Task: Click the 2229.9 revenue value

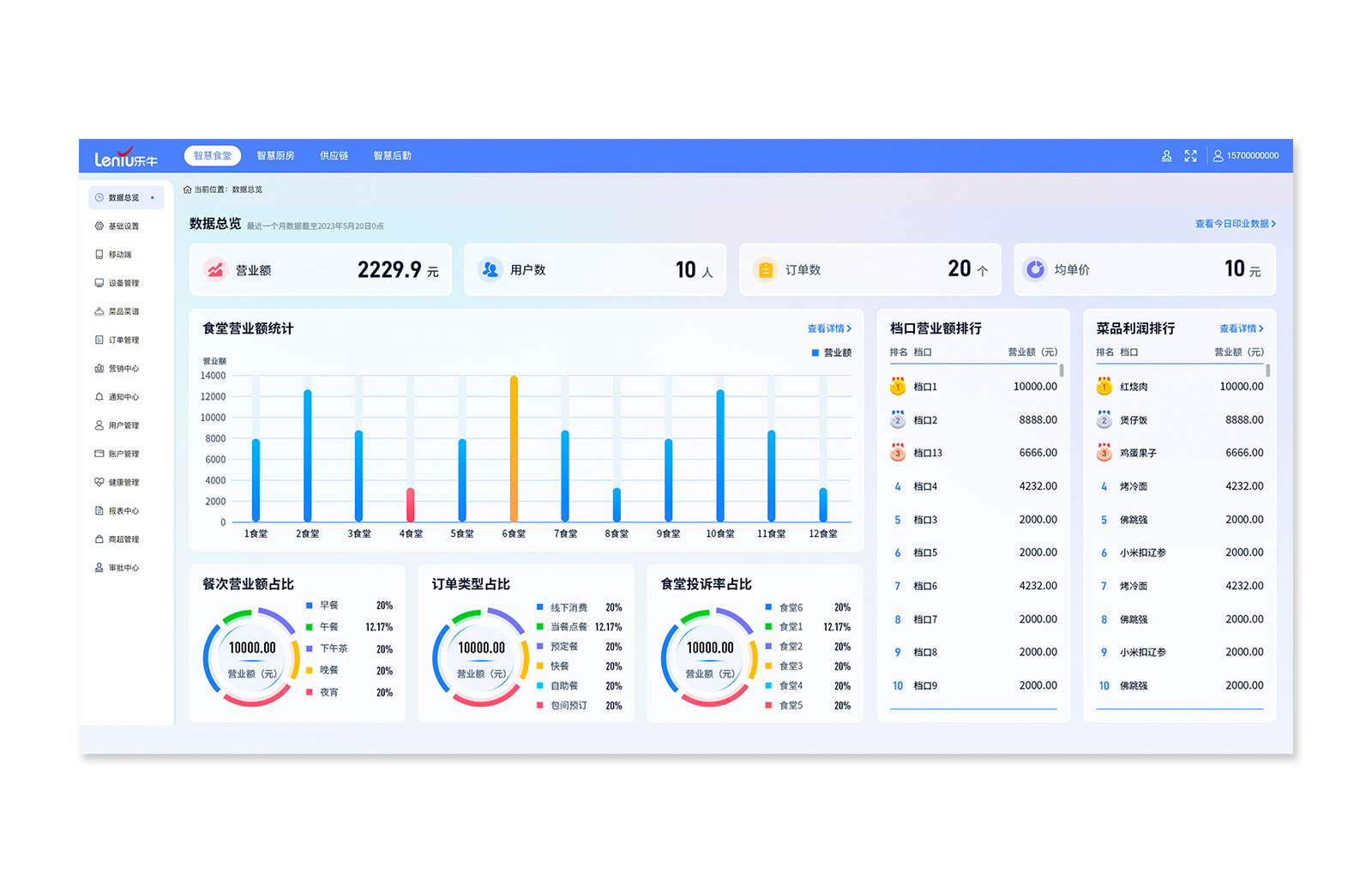Action: (x=389, y=269)
